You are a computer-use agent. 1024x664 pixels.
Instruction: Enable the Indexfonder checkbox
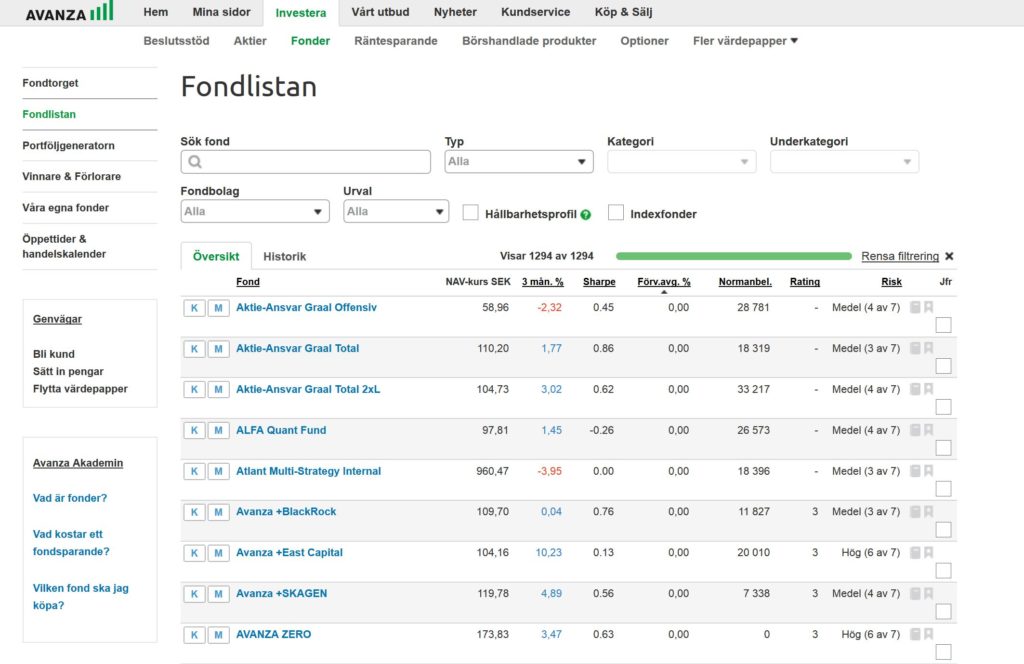(616, 213)
